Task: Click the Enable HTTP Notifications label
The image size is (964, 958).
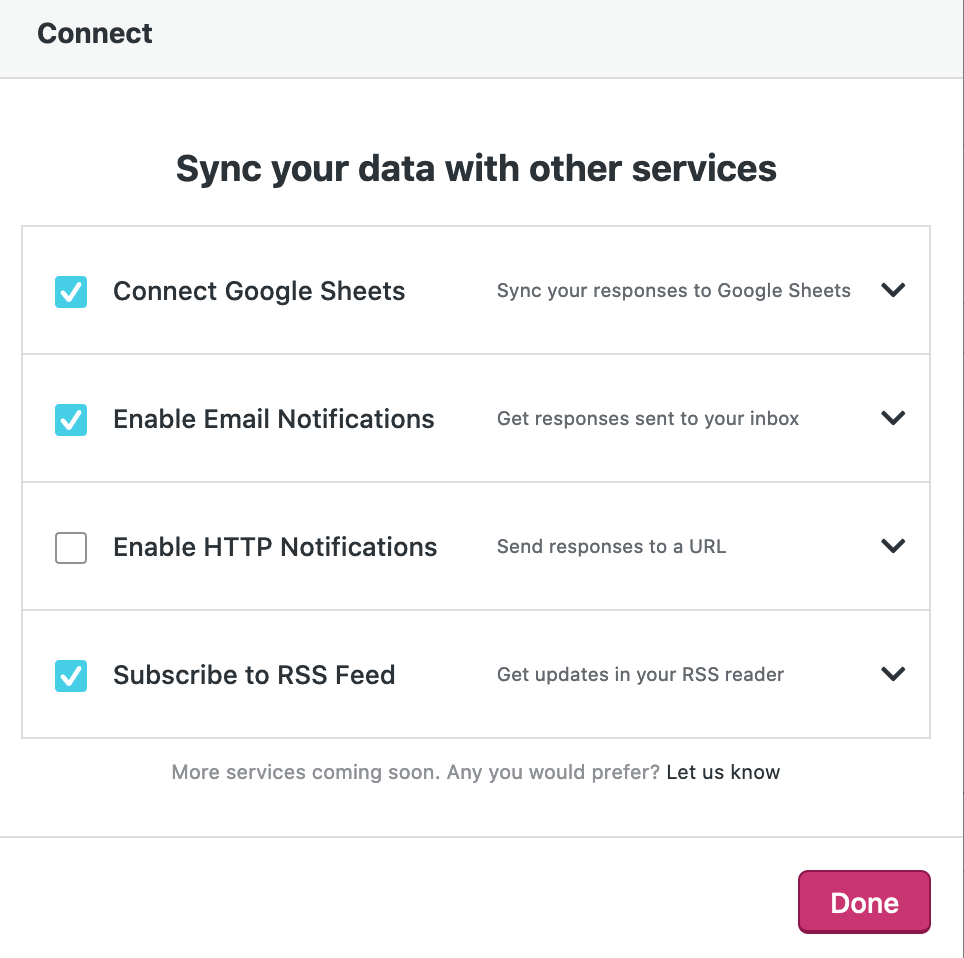Action: (x=275, y=547)
